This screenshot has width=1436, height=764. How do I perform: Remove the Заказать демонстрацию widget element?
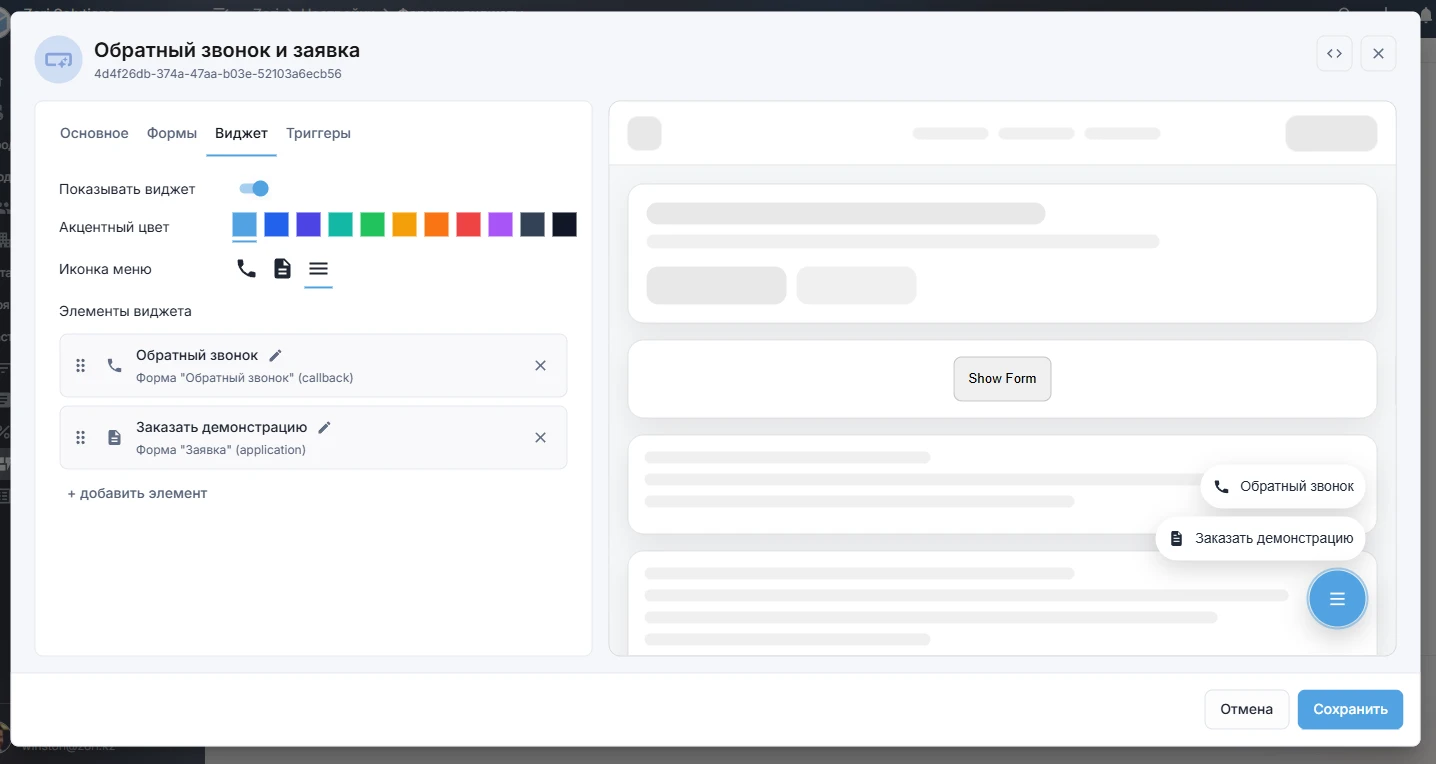(x=540, y=437)
